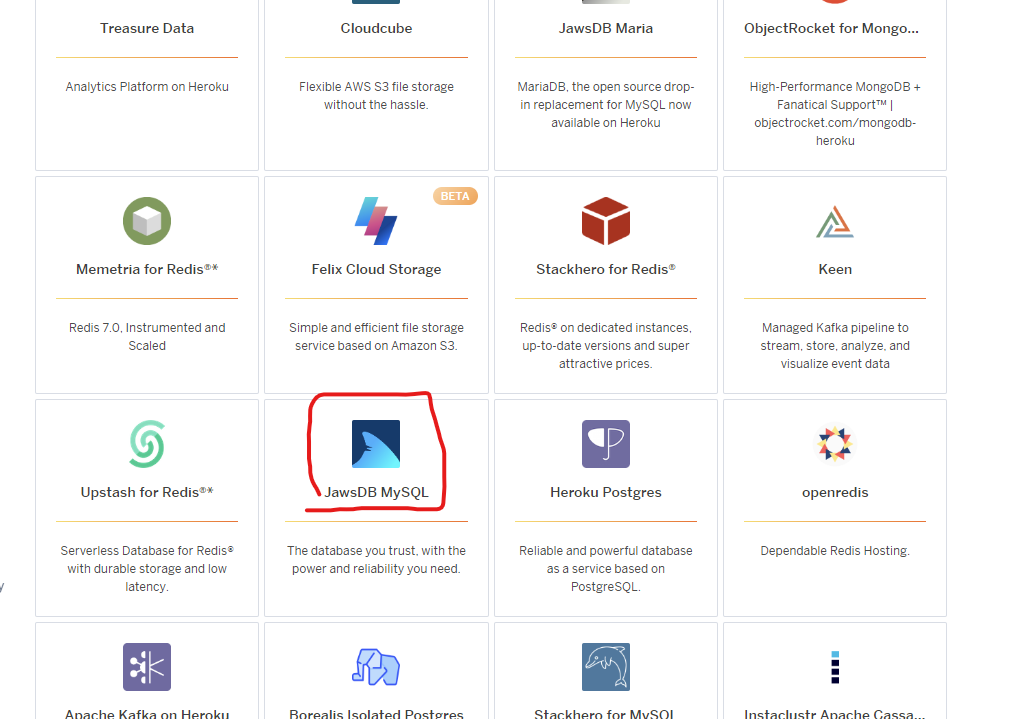Image resolution: width=1014 pixels, height=719 pixels.
Task: Open Borealis Isolated Postgres title
Action: coord(376,714)
